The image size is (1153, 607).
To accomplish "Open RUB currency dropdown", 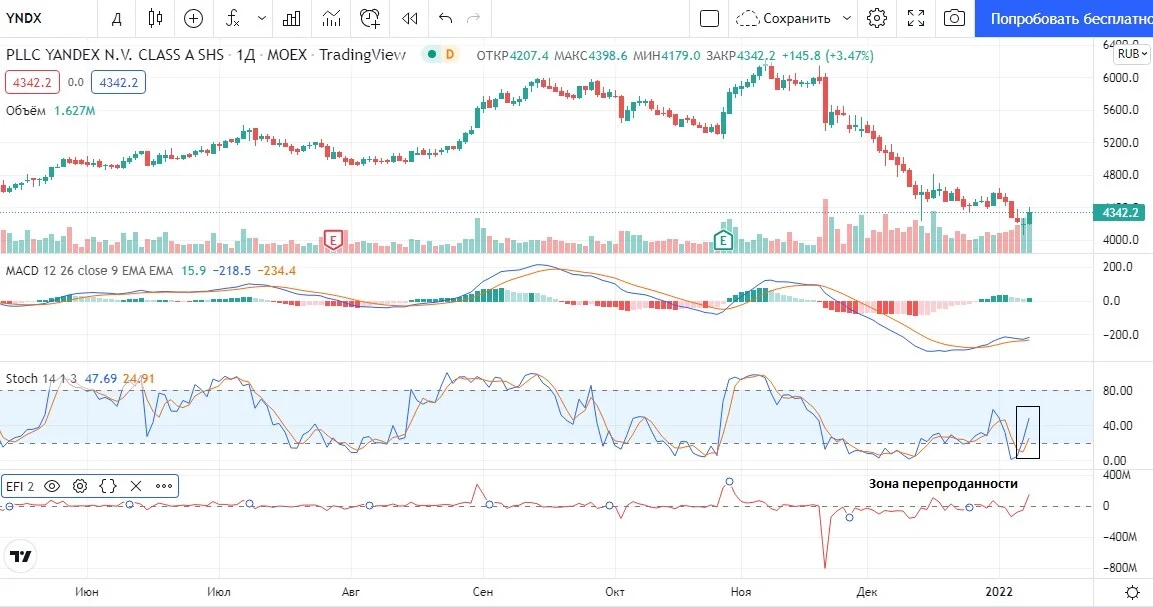I will pos(1132,54).
